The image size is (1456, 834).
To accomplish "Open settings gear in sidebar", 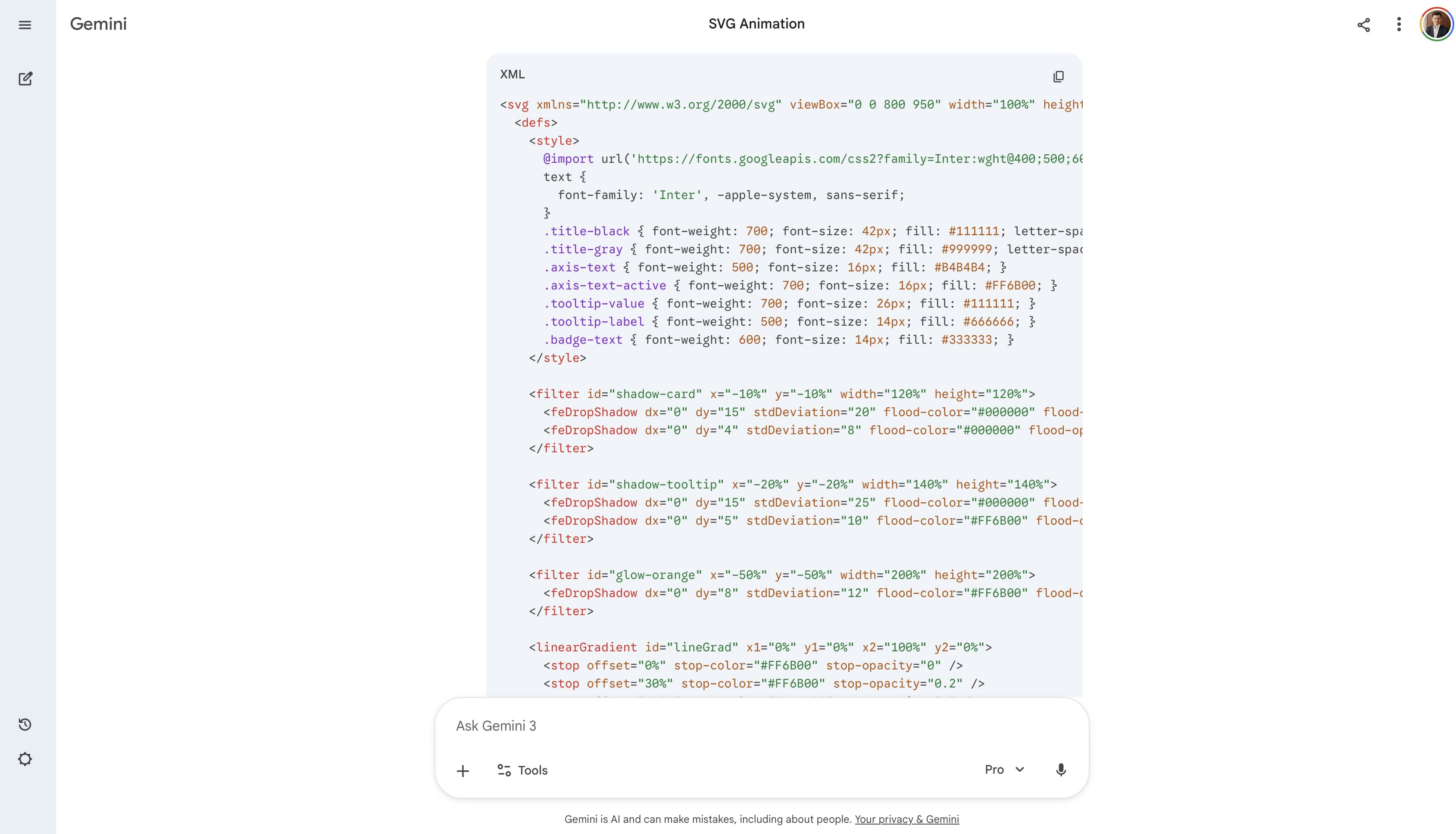I will tap(25, 759).
